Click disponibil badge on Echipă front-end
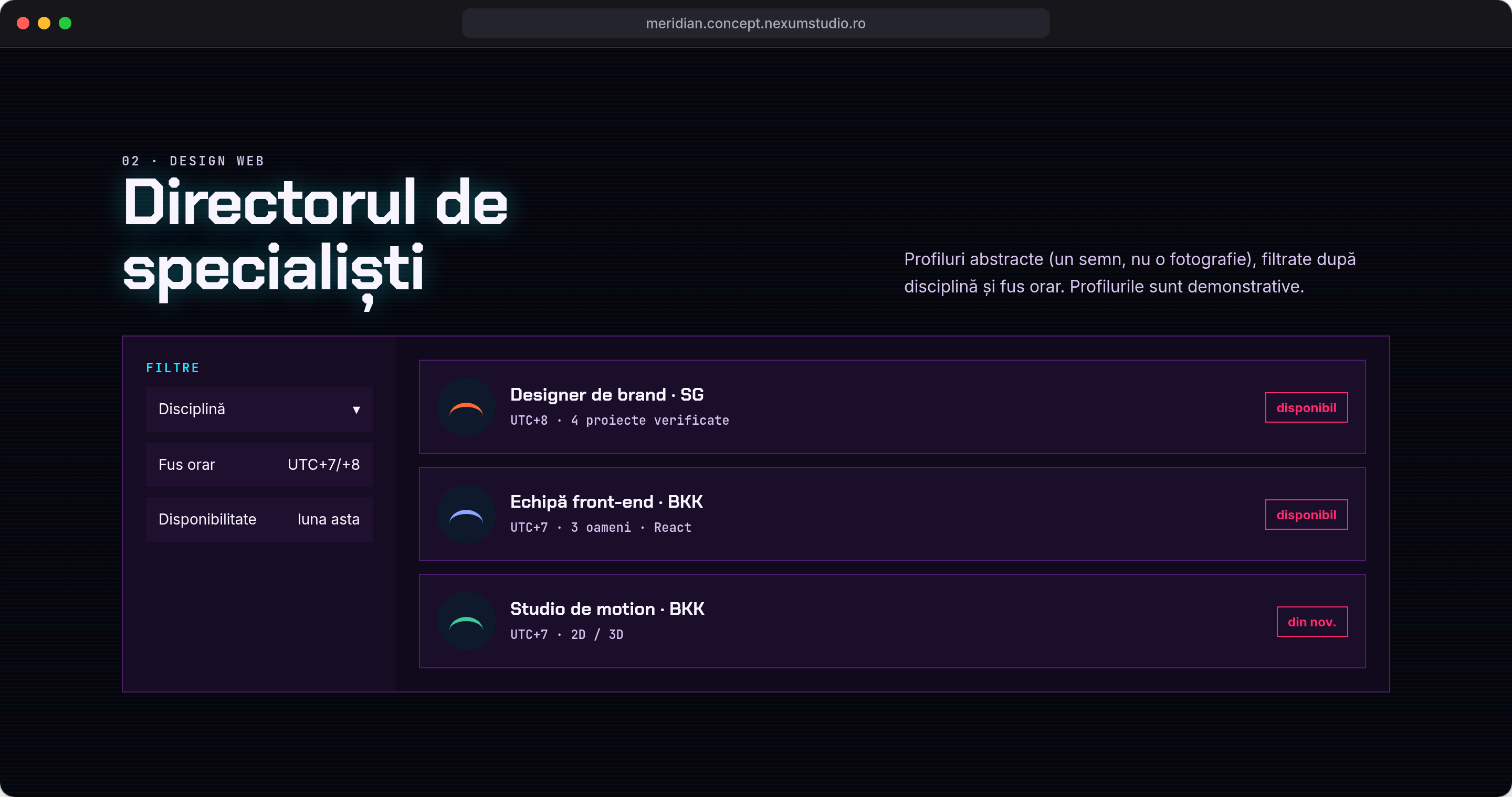This screenshot has height=797, width=1512. click(1306, 515)
